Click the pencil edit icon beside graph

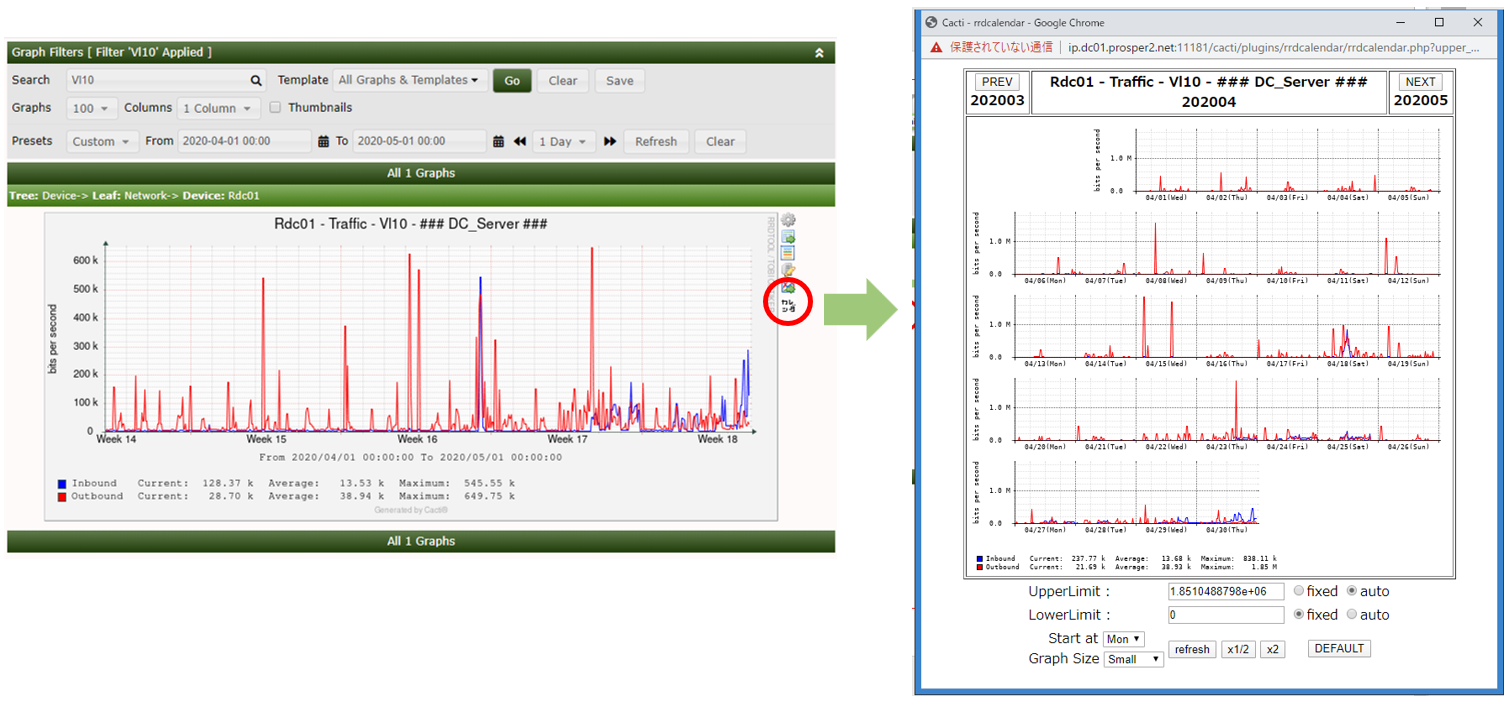pos(788,270)
